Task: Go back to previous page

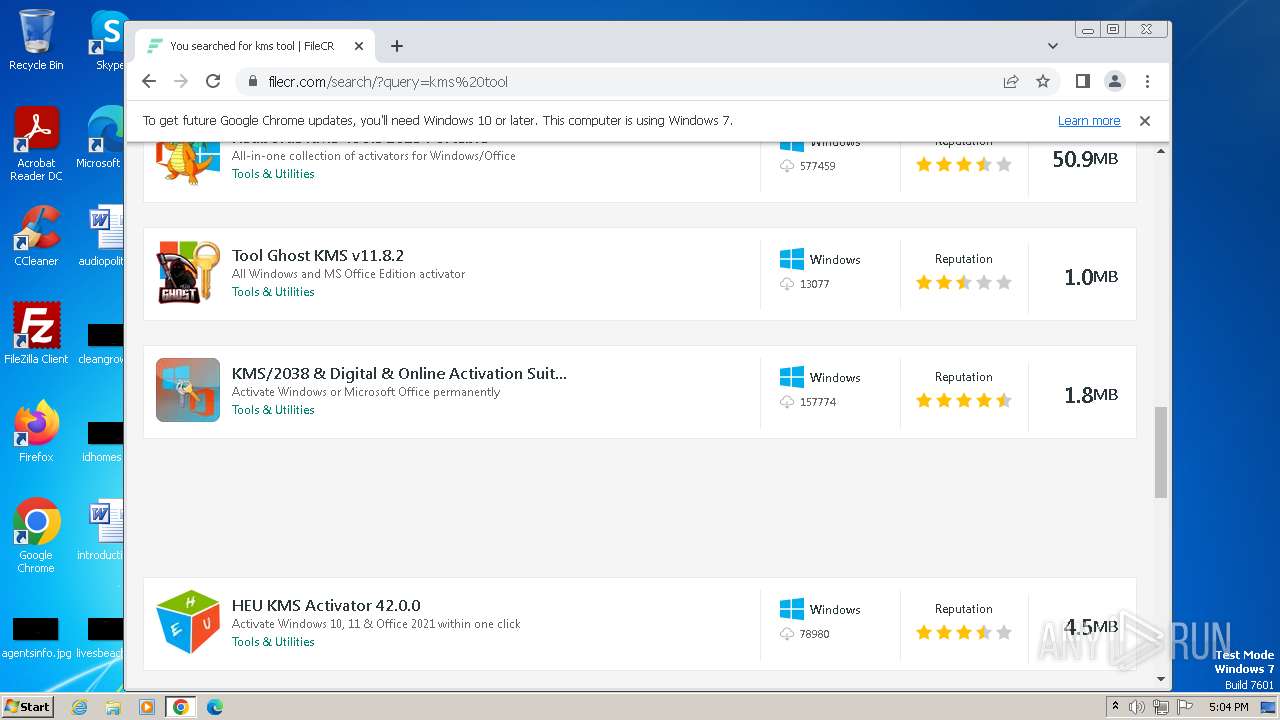Action: point(149,81)
